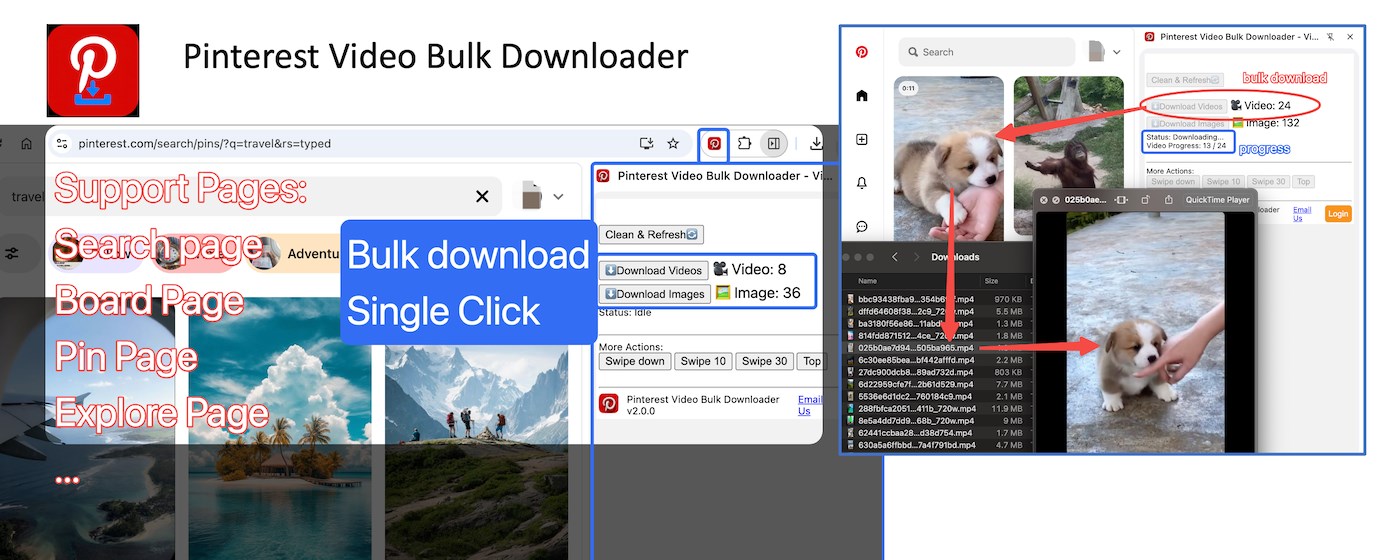Open Email Us link next to Login

(x=1301, y=214)
